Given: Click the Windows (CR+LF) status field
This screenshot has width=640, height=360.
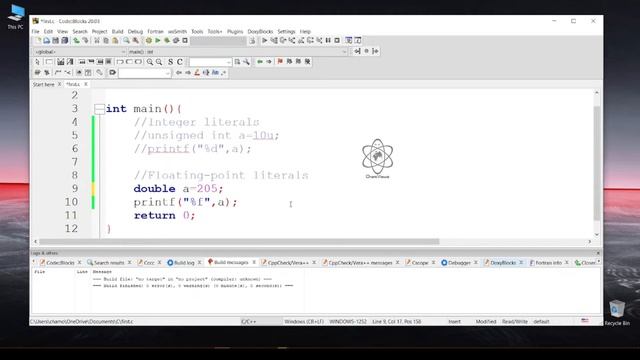Looking at the screenshot, I should pos(304,322).
